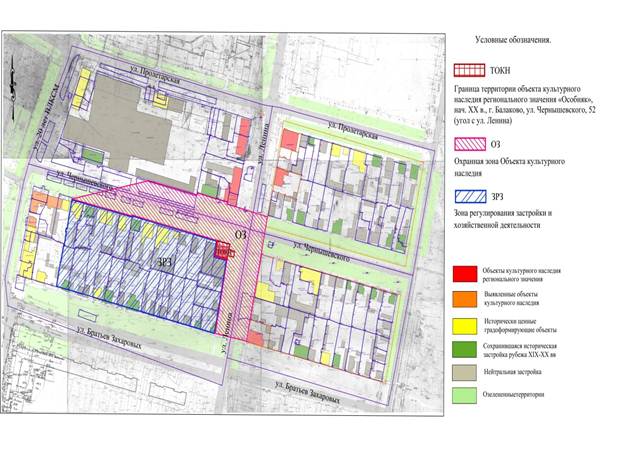This screenshot has height=451, width=623.
Task: Select the orange identified heritage color swatch
Action: tap(464, 299)
